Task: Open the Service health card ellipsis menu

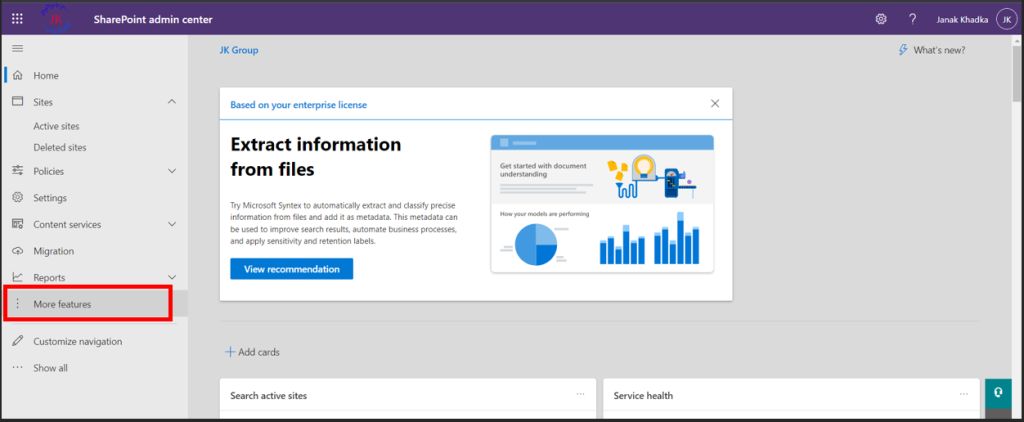Action: (964, 394)
